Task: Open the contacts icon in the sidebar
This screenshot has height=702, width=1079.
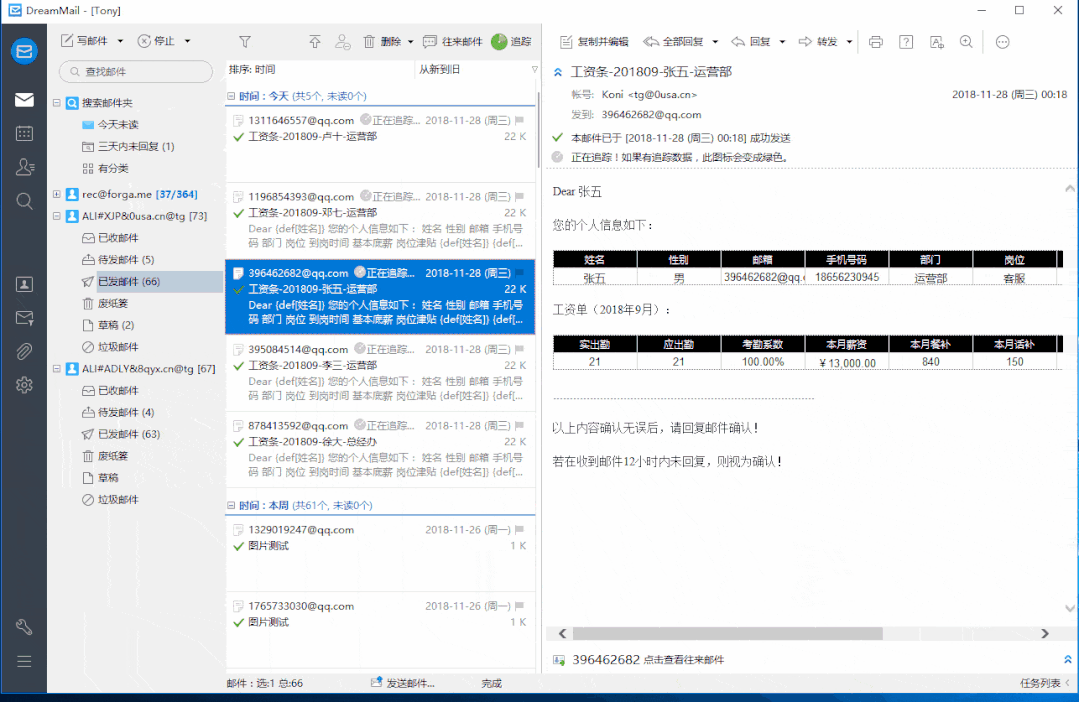Action: 24,167
